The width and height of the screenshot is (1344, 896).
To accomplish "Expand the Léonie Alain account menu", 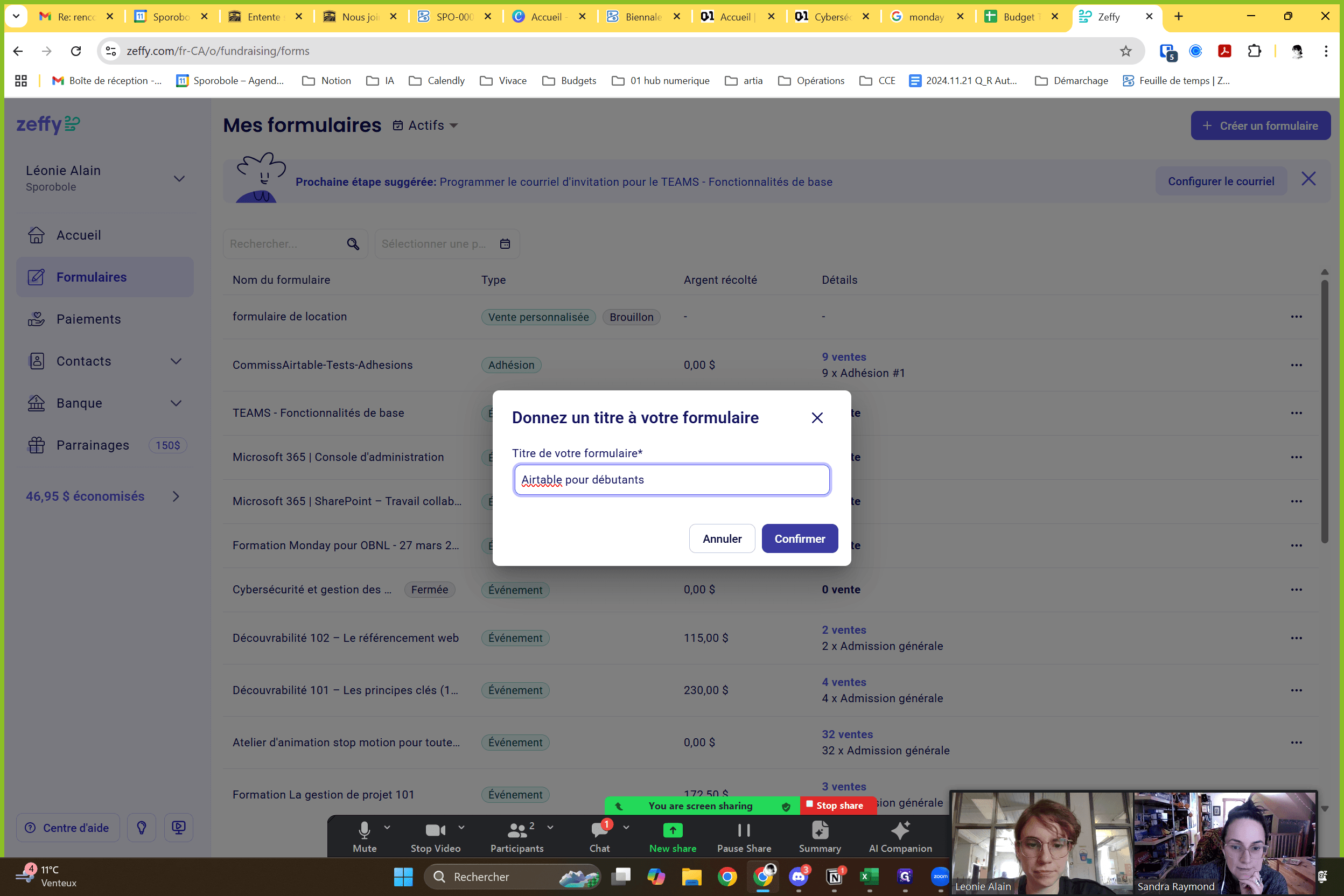I will tap(106, 178).
